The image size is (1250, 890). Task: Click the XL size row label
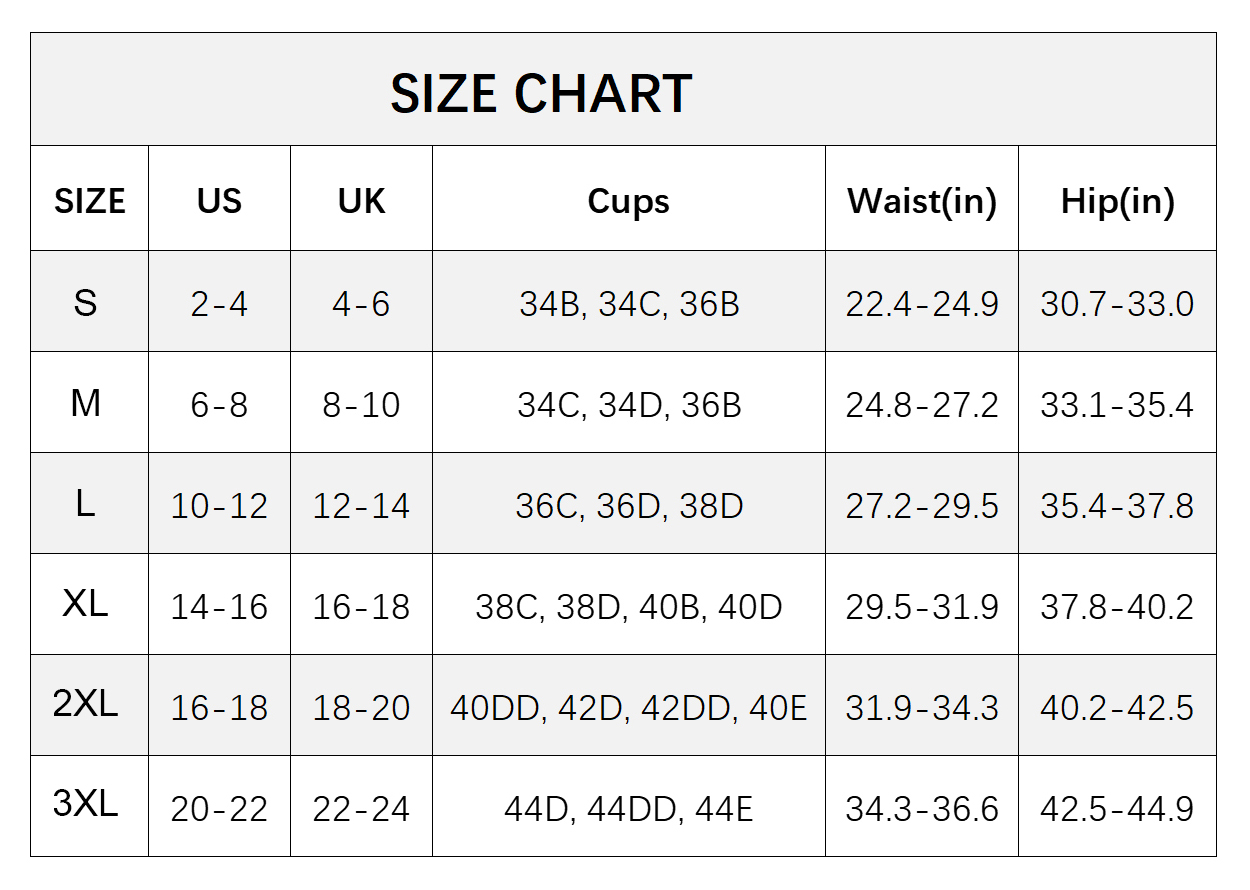[86, 603]
